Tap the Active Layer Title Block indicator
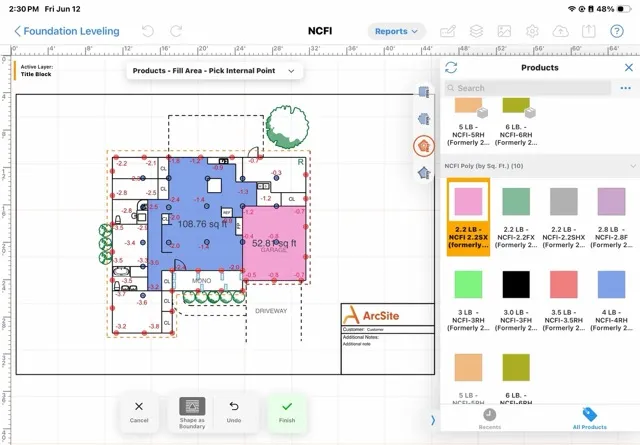The width and height of the screenshot is (640, 445). tap(34, 71)
